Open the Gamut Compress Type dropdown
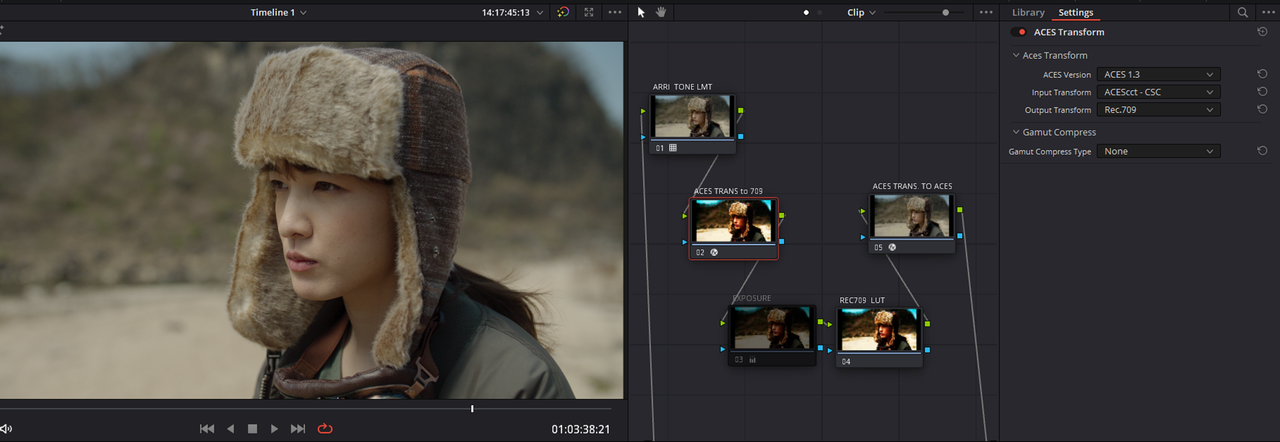1280x442 pixels. tap(1158, 151)
